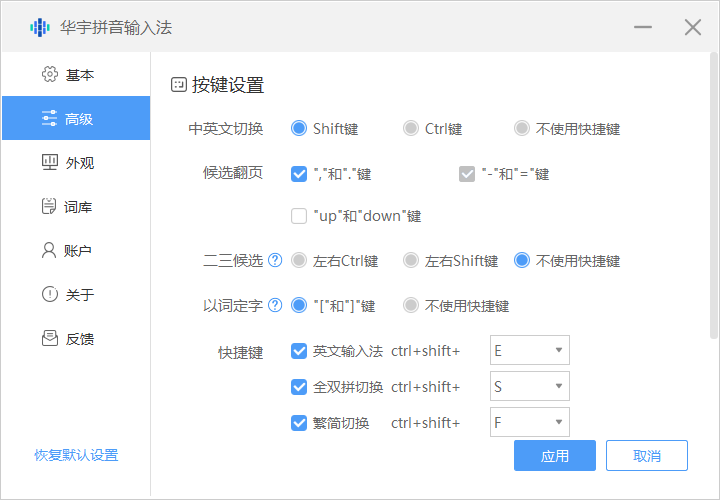The width and height of the screenshot is (720, 500).
Task: Click the vertical scrollbar of settings panel
Action: pyautogui.click(x=712, y=200)
